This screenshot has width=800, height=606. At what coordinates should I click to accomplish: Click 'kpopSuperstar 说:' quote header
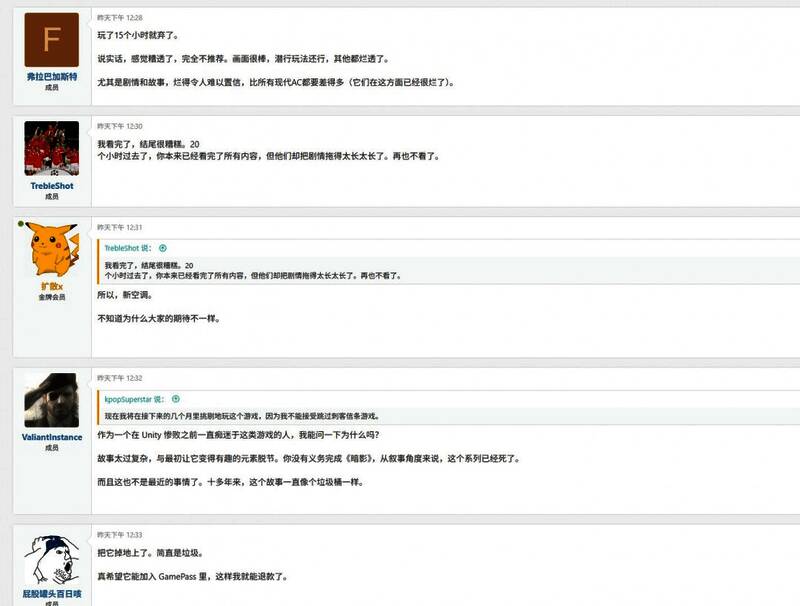(x=135, y=399)
